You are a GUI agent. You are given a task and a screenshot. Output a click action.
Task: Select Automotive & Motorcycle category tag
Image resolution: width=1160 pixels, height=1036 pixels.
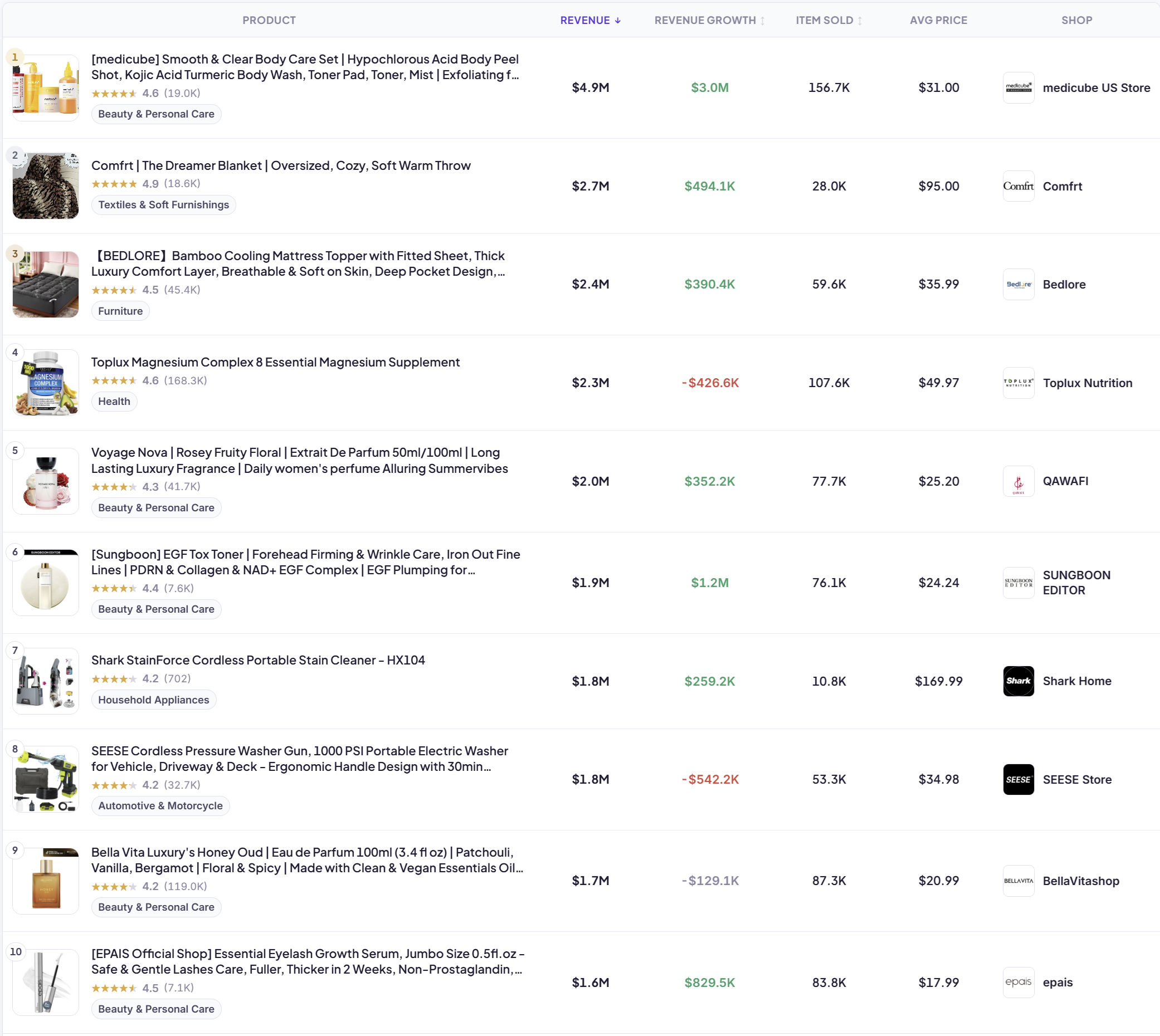tap(160, 806)
